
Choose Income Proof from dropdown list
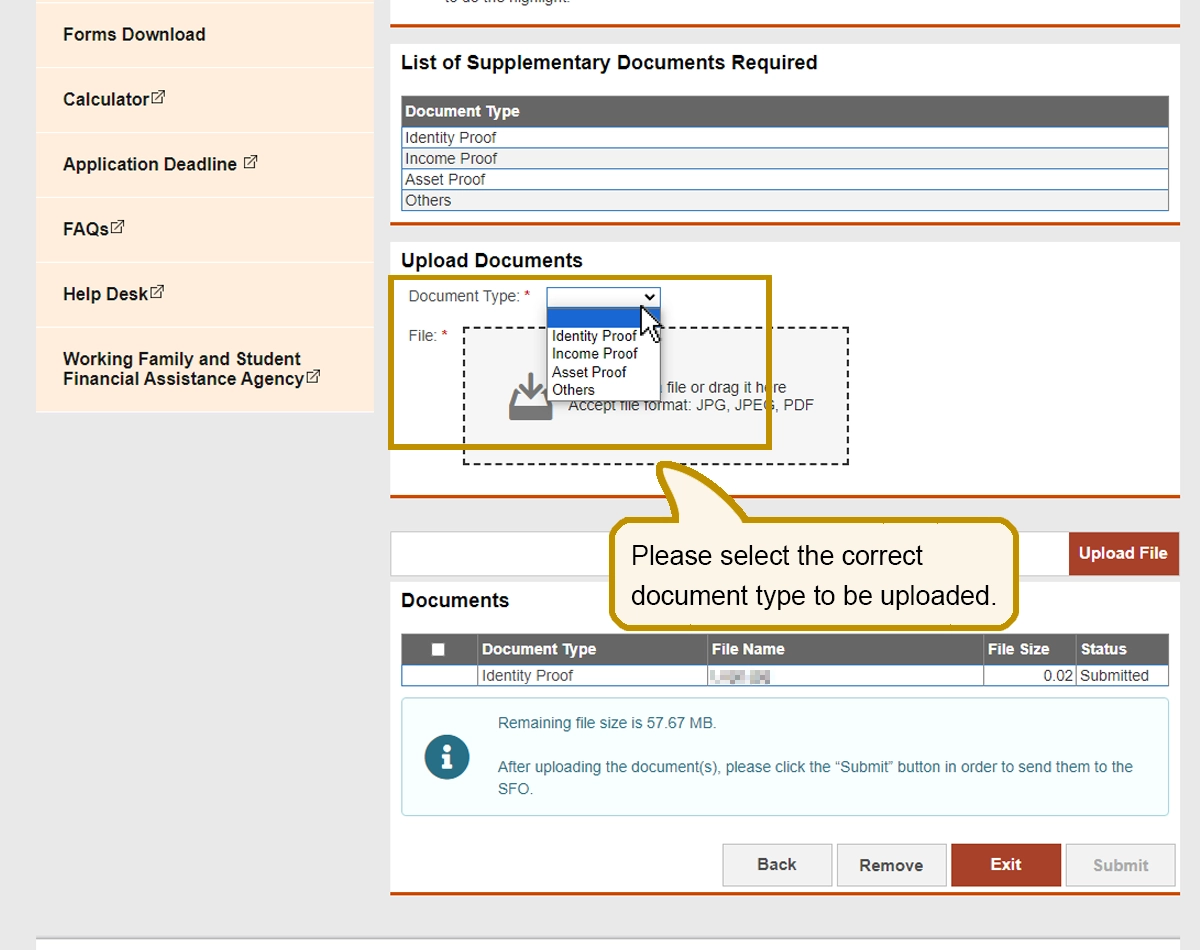pyautogui.click(x=594, y=353)
